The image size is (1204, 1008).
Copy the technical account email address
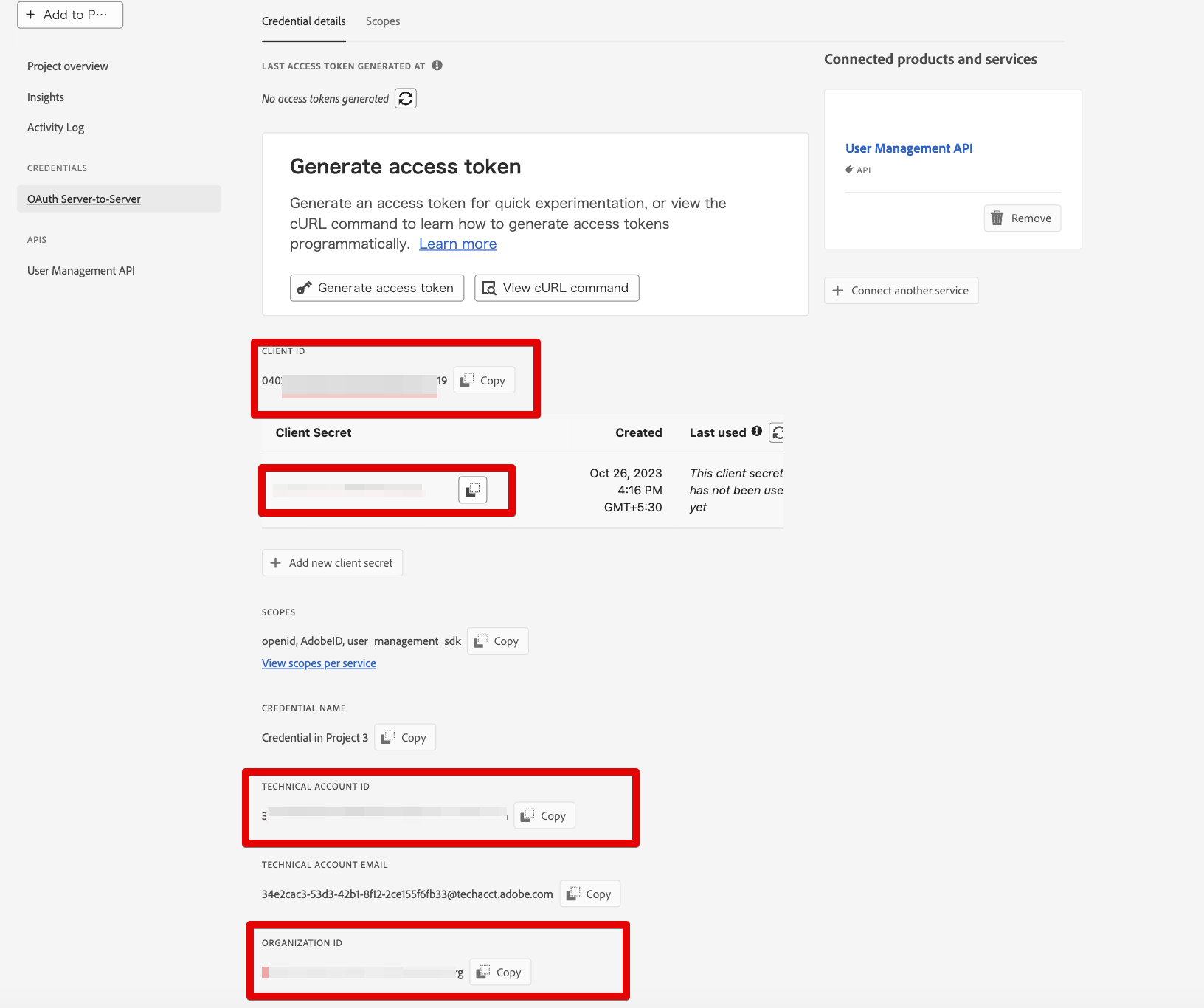(x=589, y=894)
